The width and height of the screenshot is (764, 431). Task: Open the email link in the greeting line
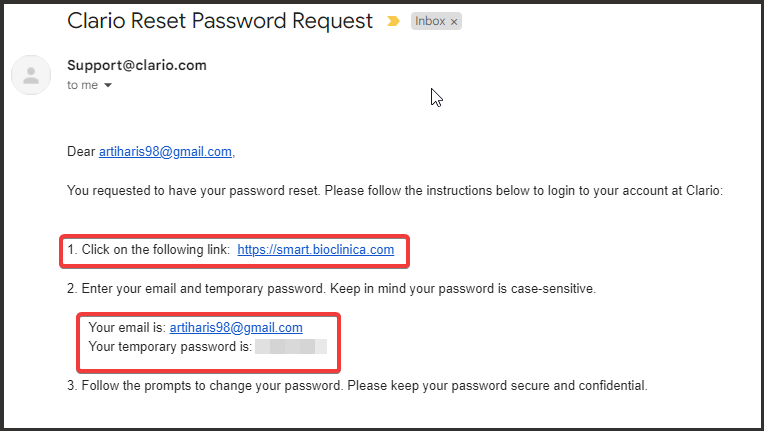[165, 151]
